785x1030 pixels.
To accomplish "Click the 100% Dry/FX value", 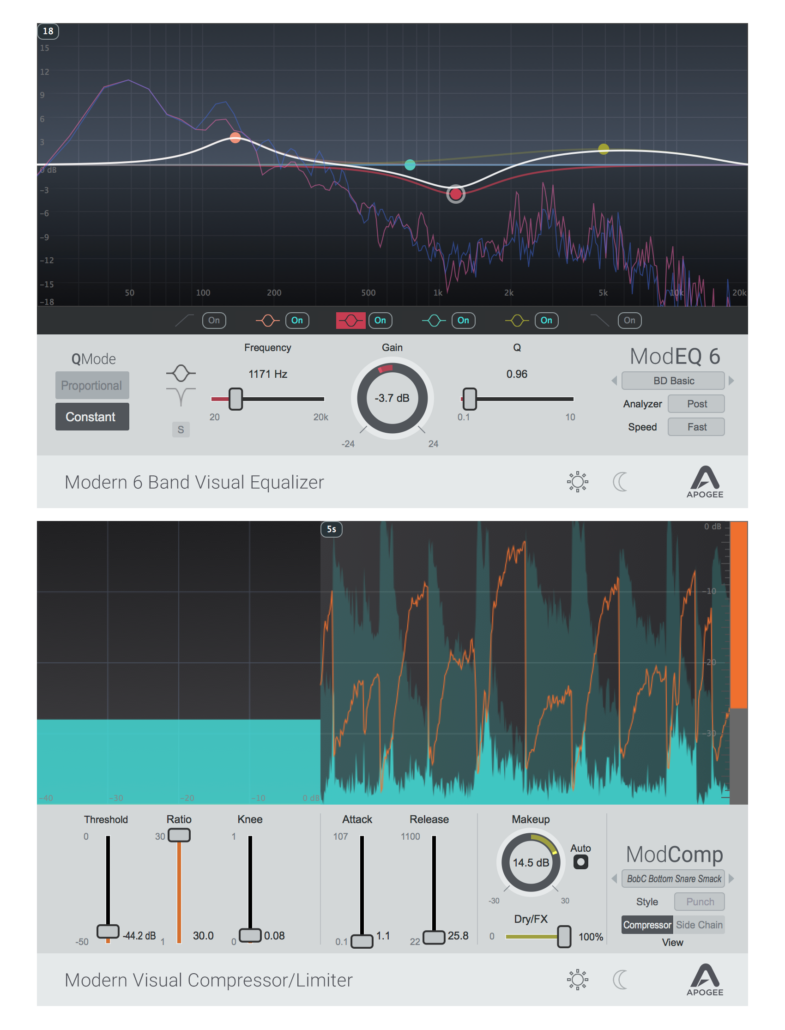I will pyautogui.click(x=591, y=937).
